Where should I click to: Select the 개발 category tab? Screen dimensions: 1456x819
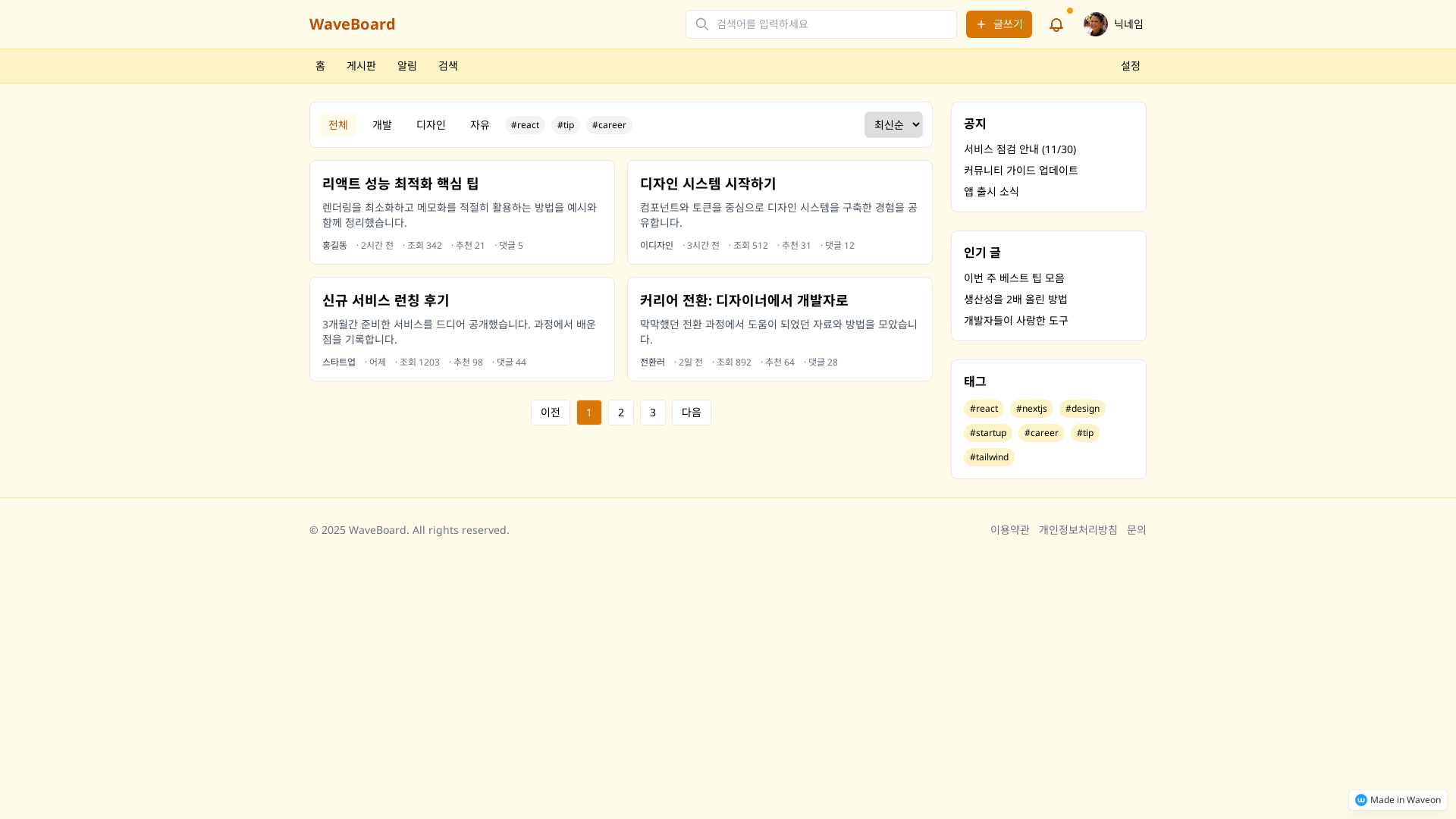point(382,124)
